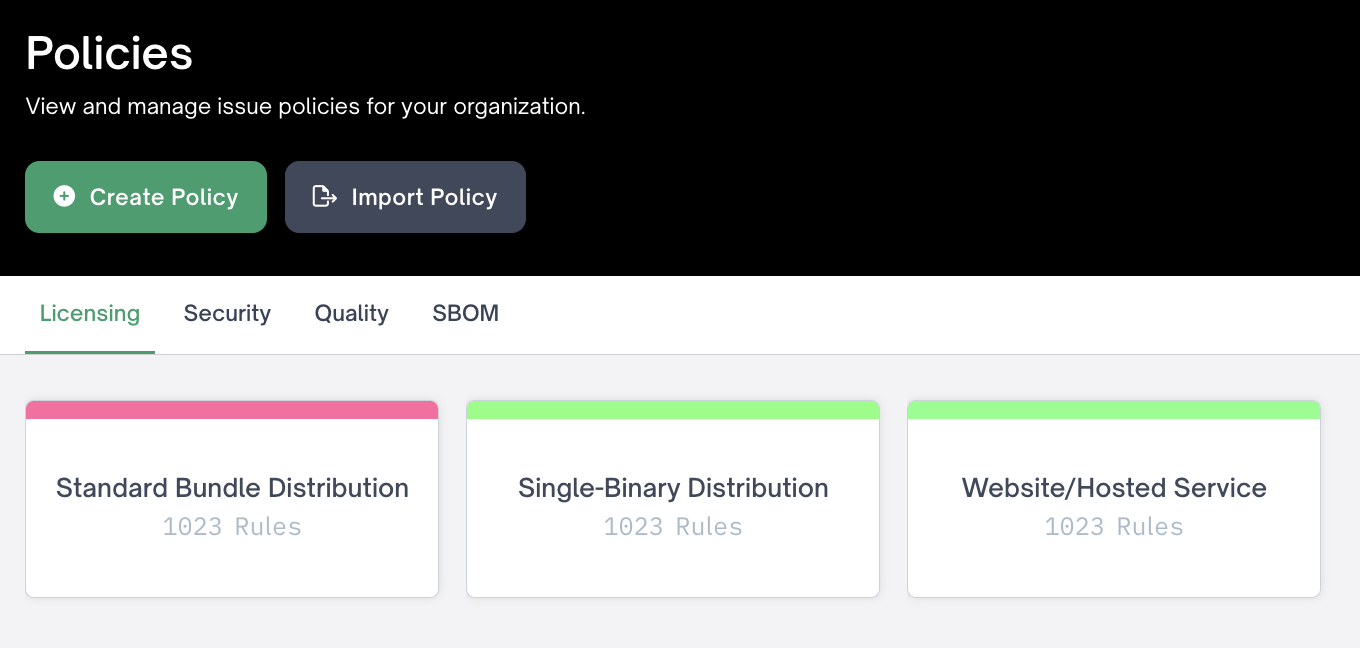This screenshot has width=1360, height=648.
Task: Click the pink bar on Standard Bundle Distribution
Action: pos(232,410)
